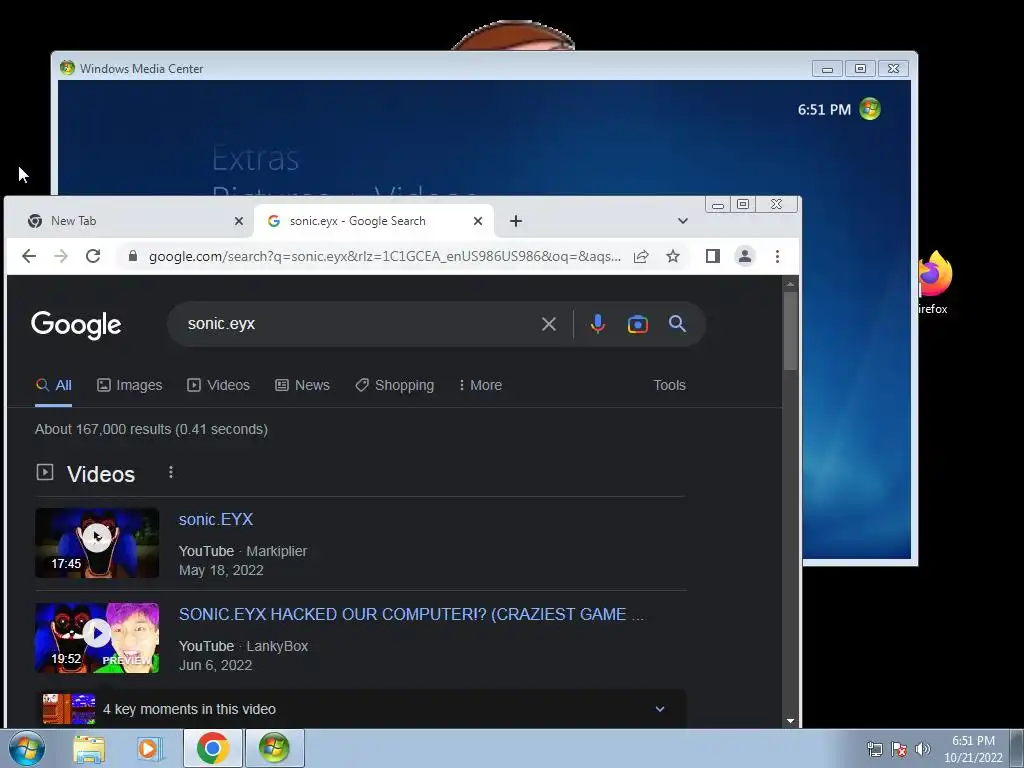Screen dimensions: 1024x768
Task: Open Firefox desktop shortcut
Action: tap(935, 283)
